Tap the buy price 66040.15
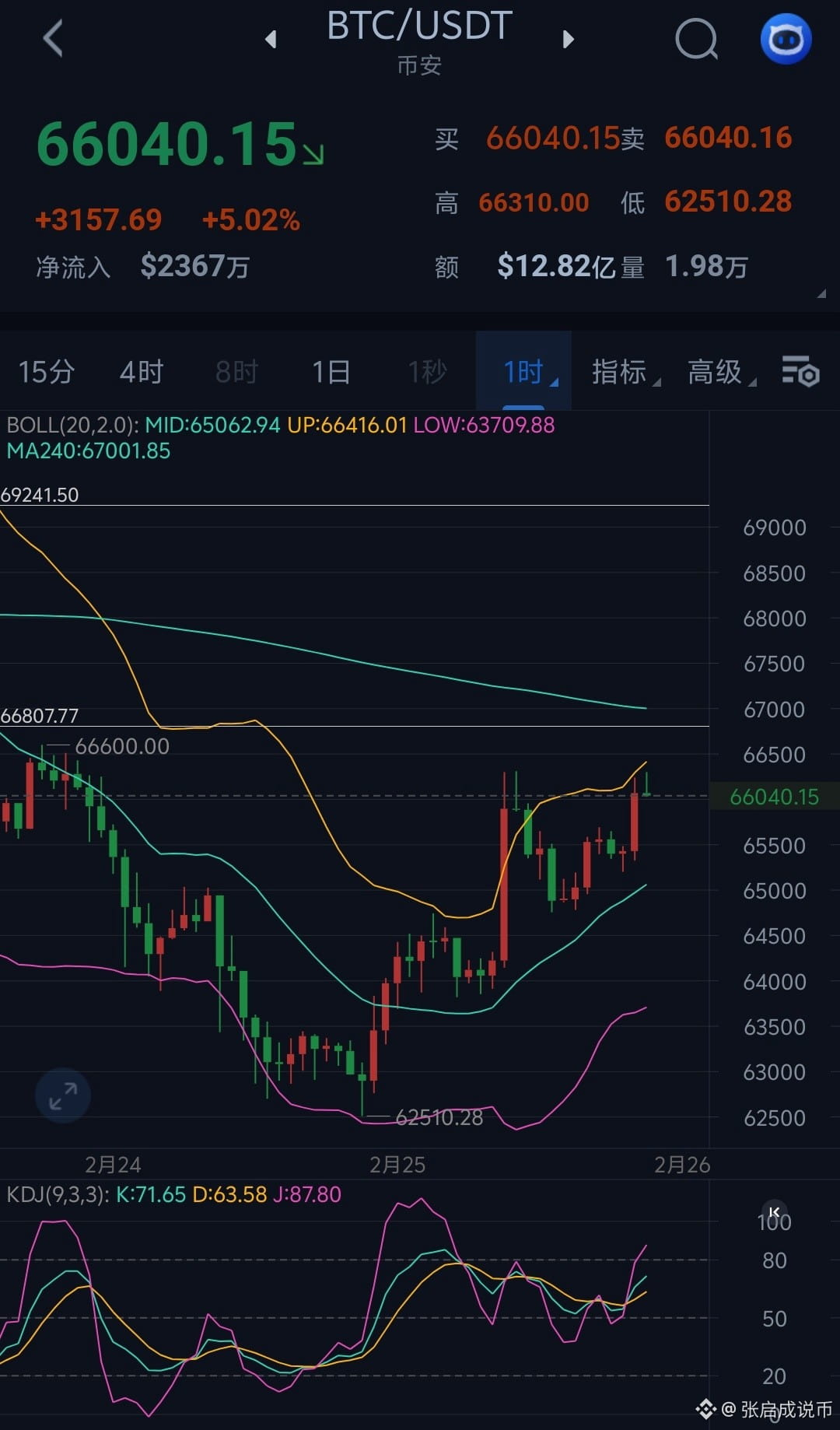 point(553,138)
